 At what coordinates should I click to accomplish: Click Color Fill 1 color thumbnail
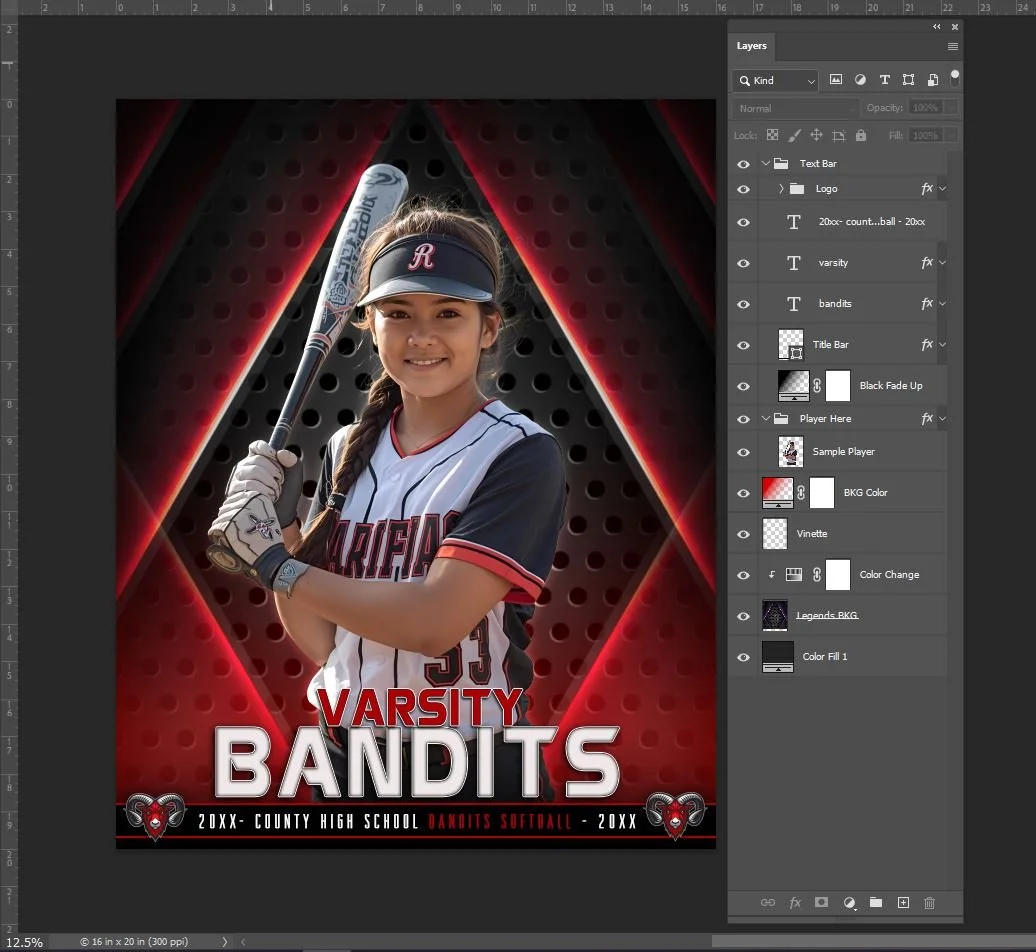click(778, 657)
